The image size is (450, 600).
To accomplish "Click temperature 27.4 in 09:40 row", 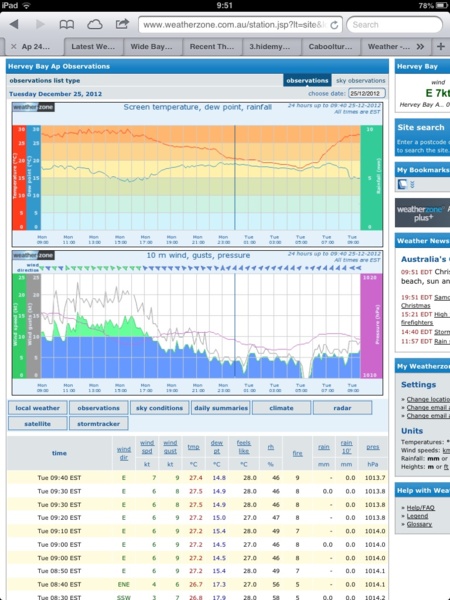I will click(196, 478).
